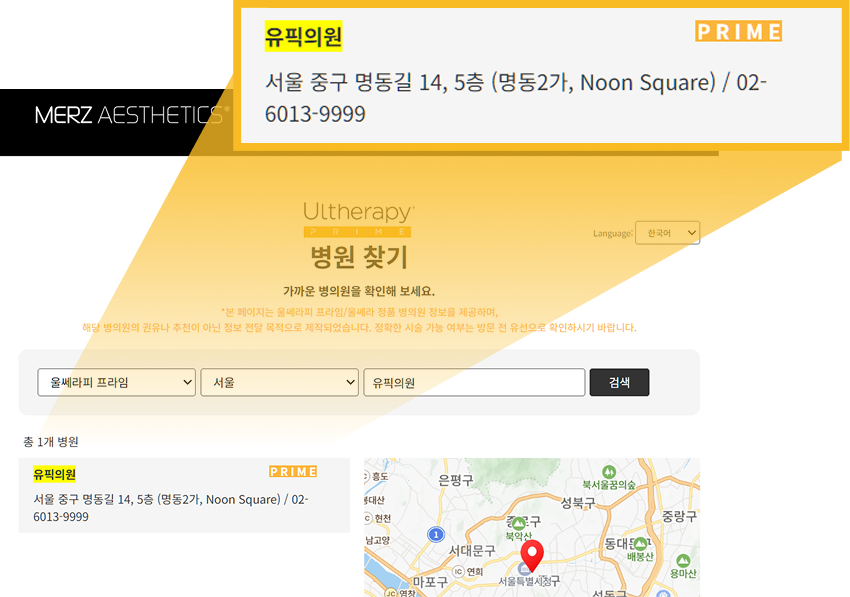Viewport: 850px width, 597px height.
Task: Click the Route 1 highway shield on map
Action: pyautogui.click(x=435, y=533)
